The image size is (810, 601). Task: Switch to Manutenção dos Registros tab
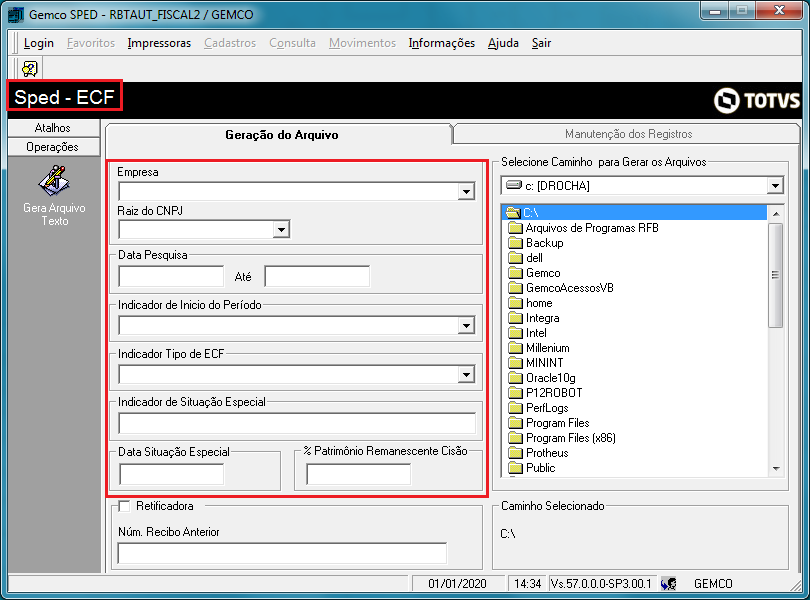coord(628,134)
